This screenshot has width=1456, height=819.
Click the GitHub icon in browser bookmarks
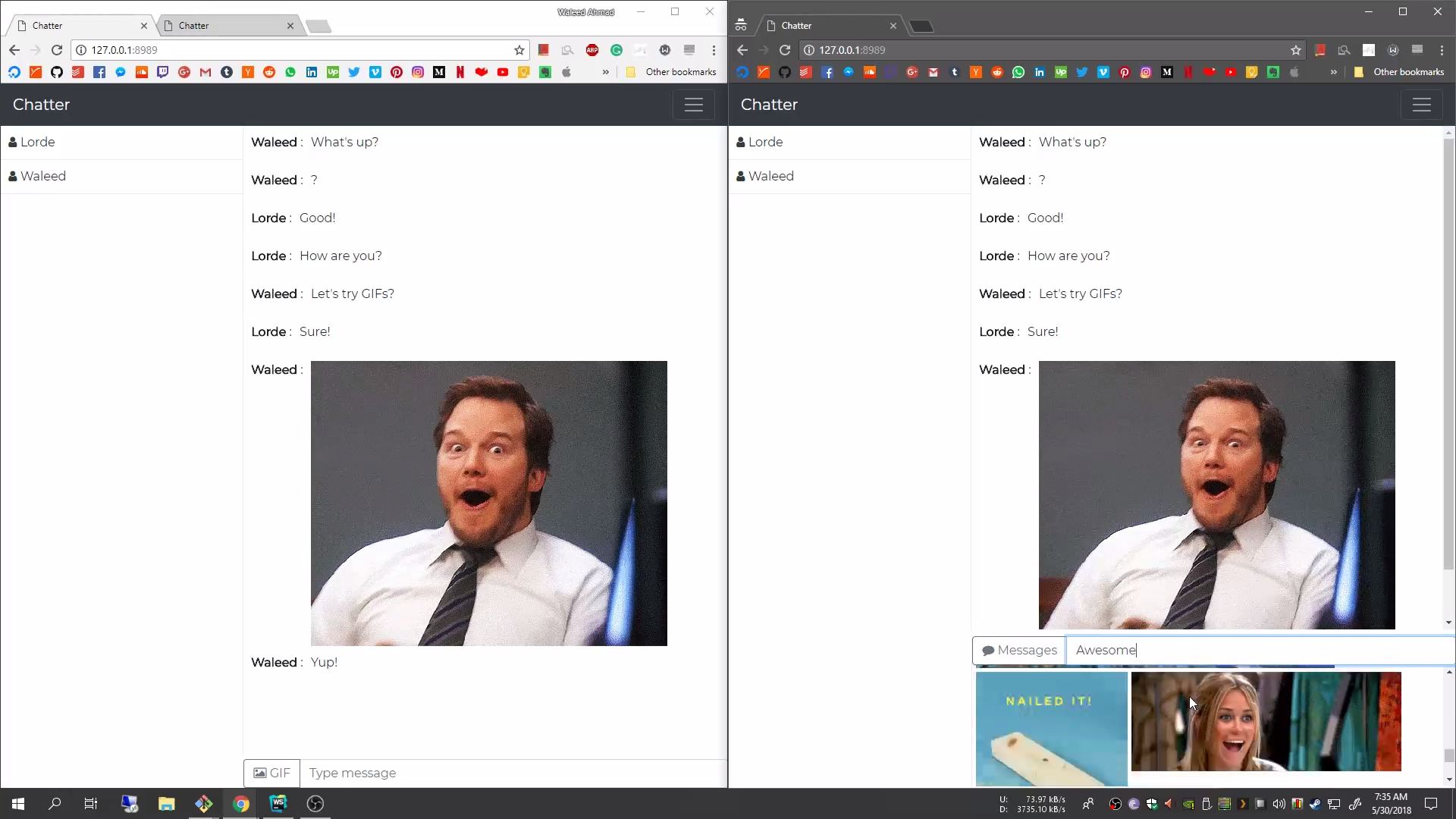coord(56,71)
